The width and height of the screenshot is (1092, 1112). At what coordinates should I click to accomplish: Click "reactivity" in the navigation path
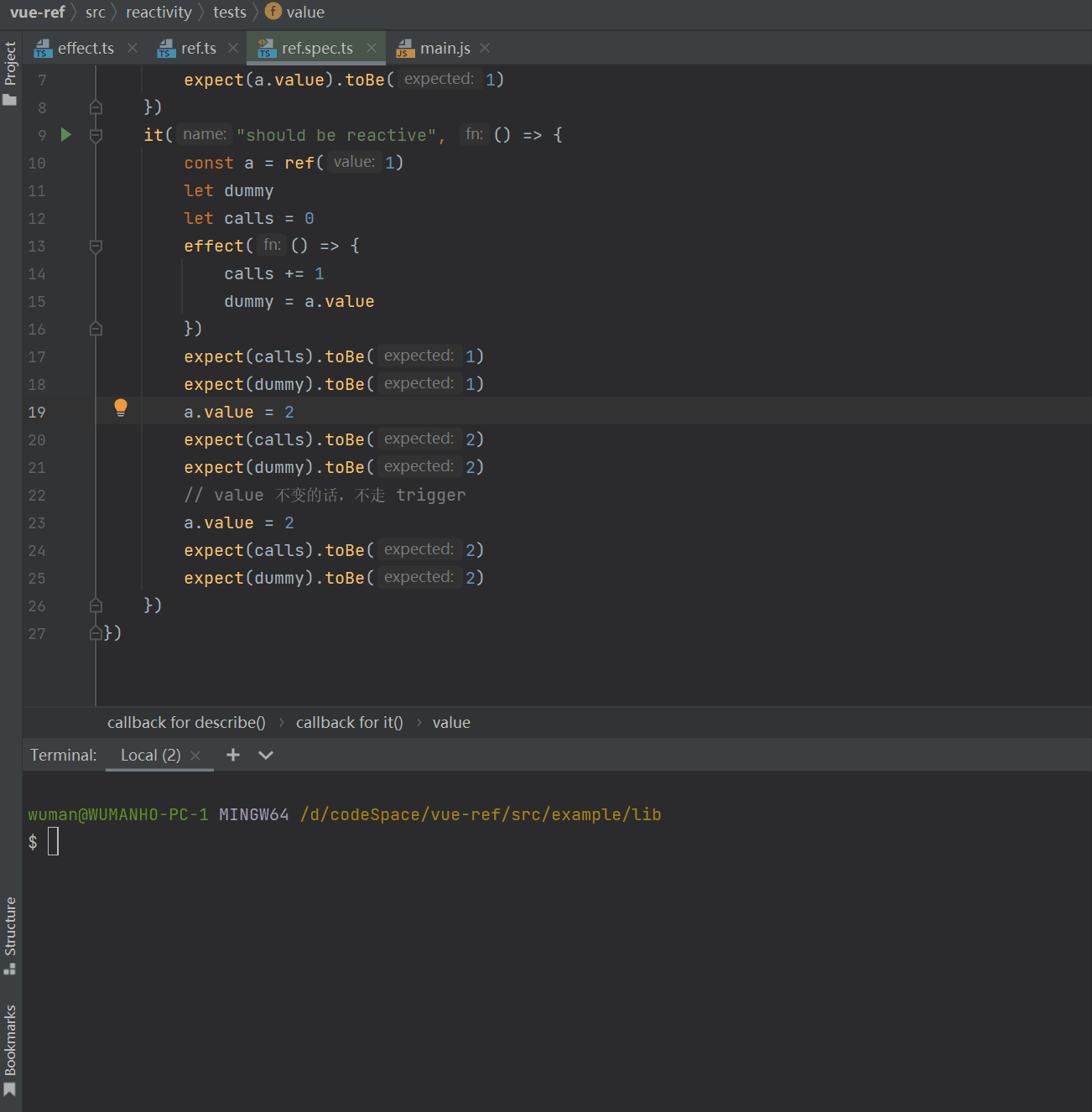coord(159,13)
